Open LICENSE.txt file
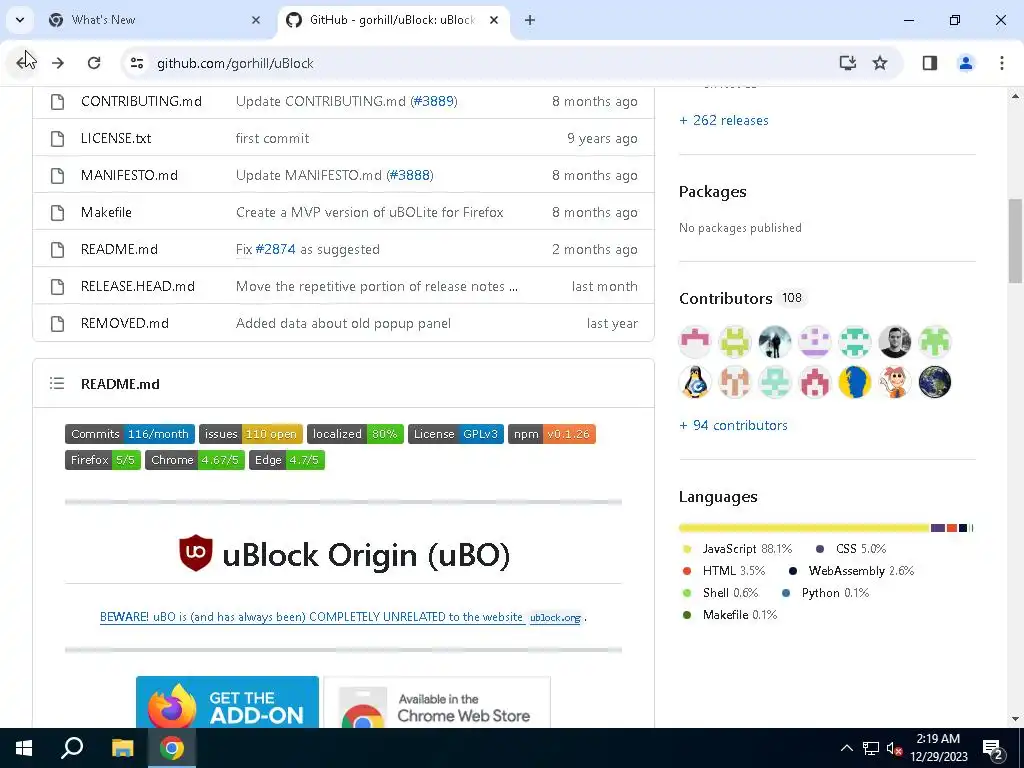This screenshot has height=768, width=1024. [116, 138]
